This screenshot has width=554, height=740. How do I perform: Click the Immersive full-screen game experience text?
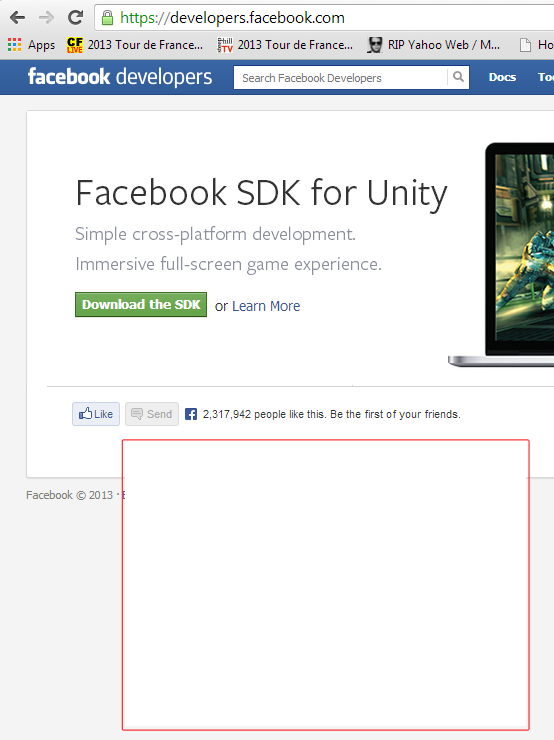[228, 264]
